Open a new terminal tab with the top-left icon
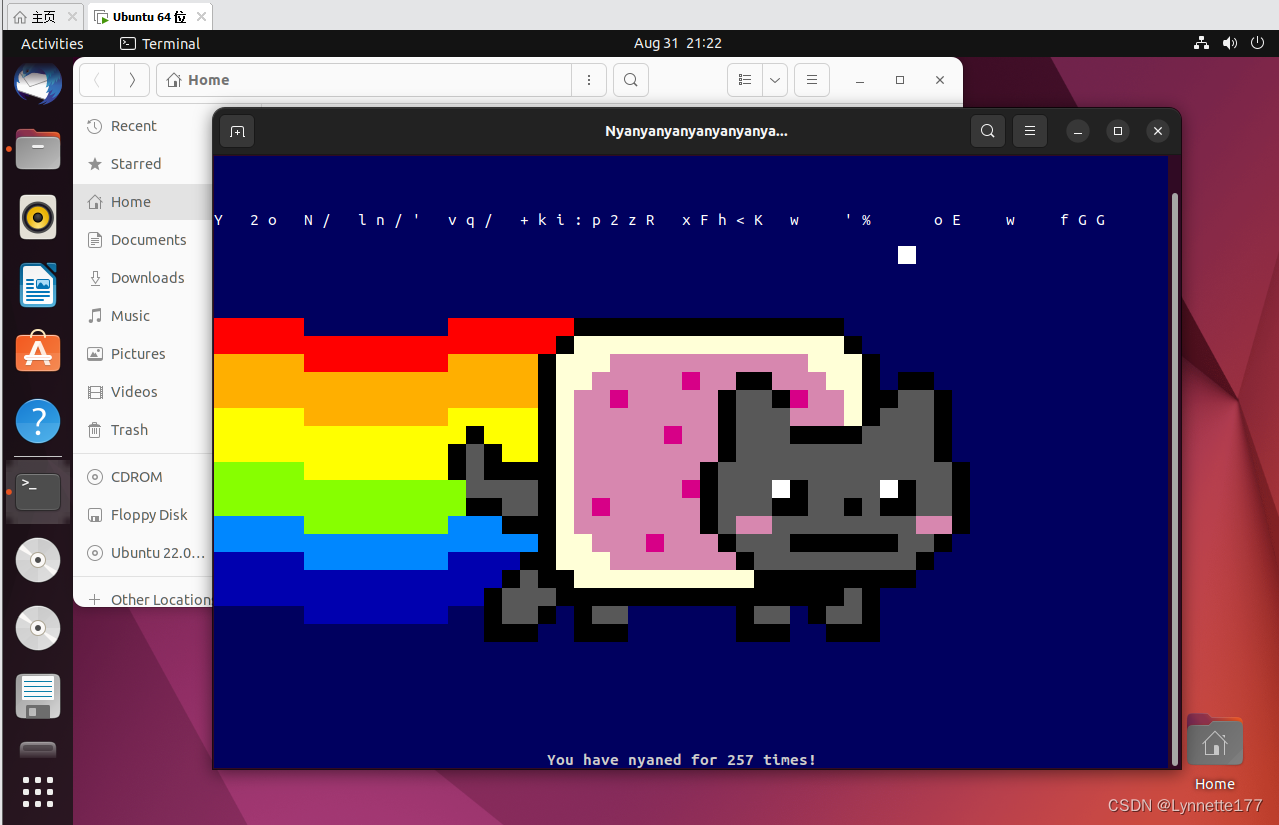1279x825 pixels. pos(237,131)
